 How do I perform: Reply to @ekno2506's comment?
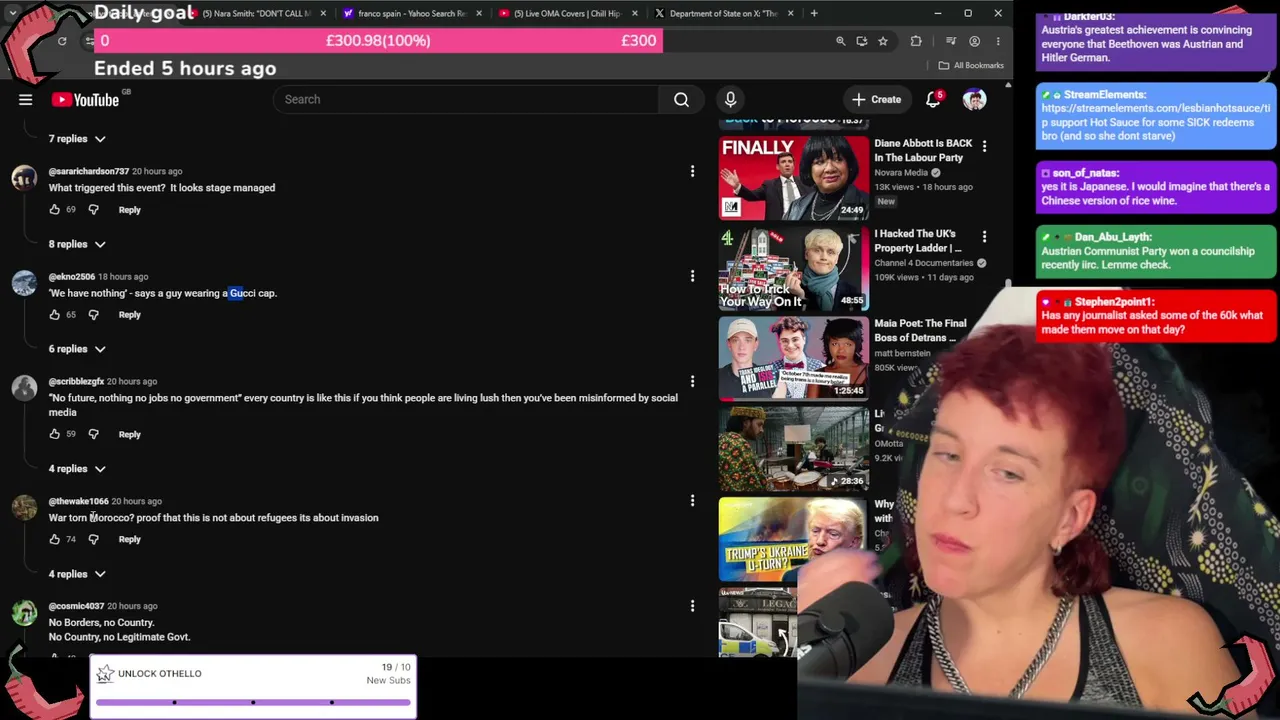click(130, 315)
